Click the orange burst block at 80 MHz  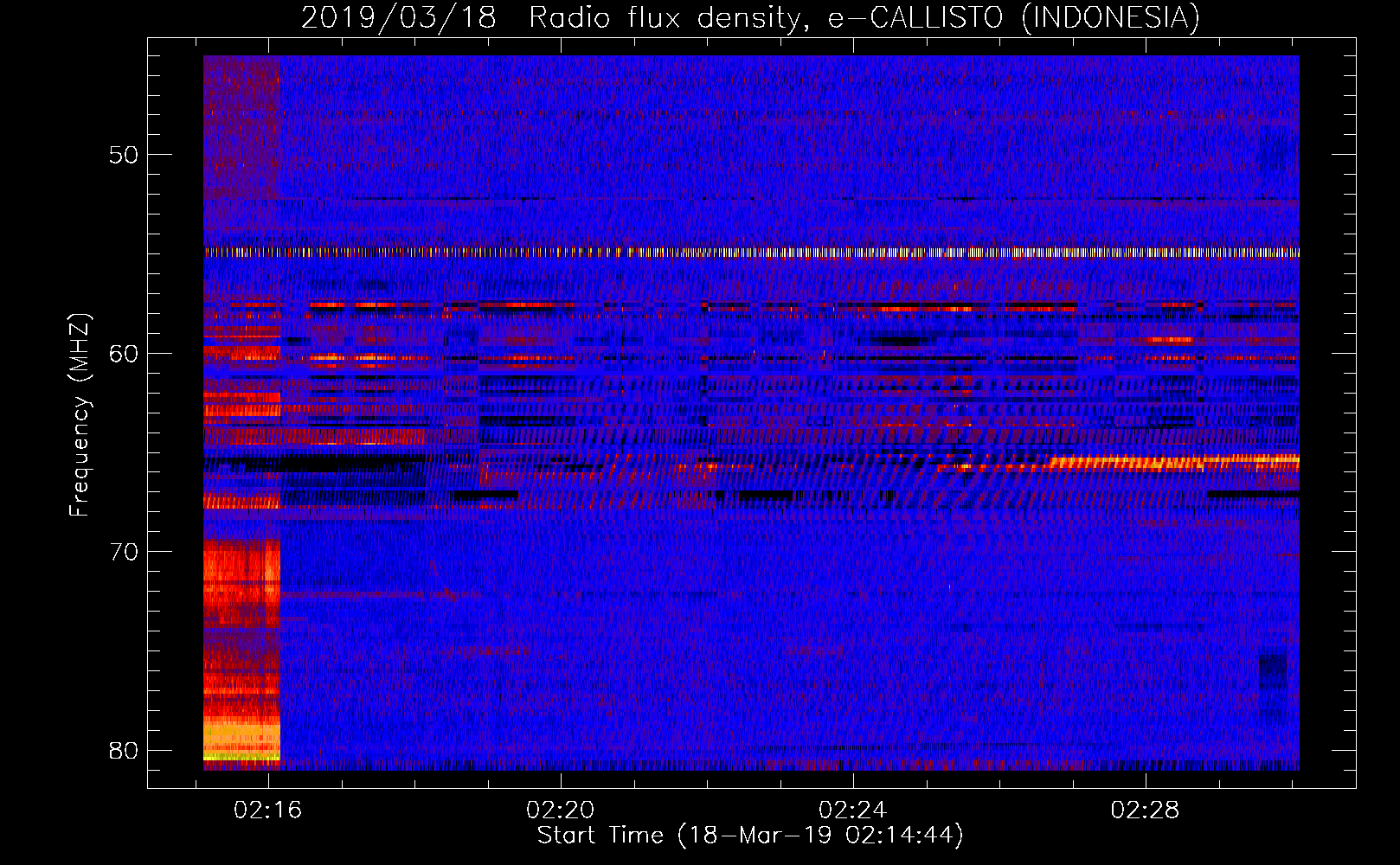pos(241,737)
